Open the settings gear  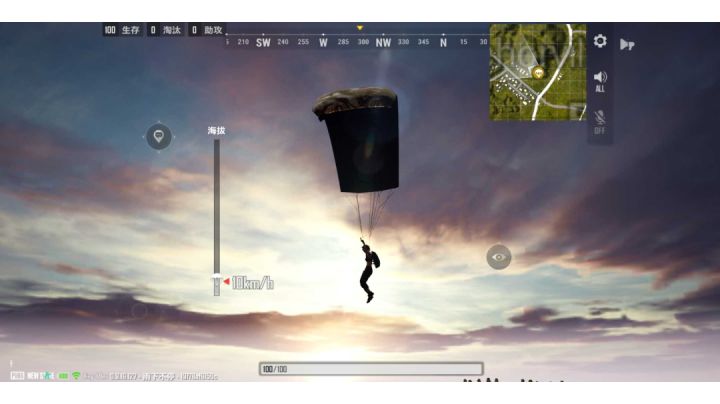600,41
